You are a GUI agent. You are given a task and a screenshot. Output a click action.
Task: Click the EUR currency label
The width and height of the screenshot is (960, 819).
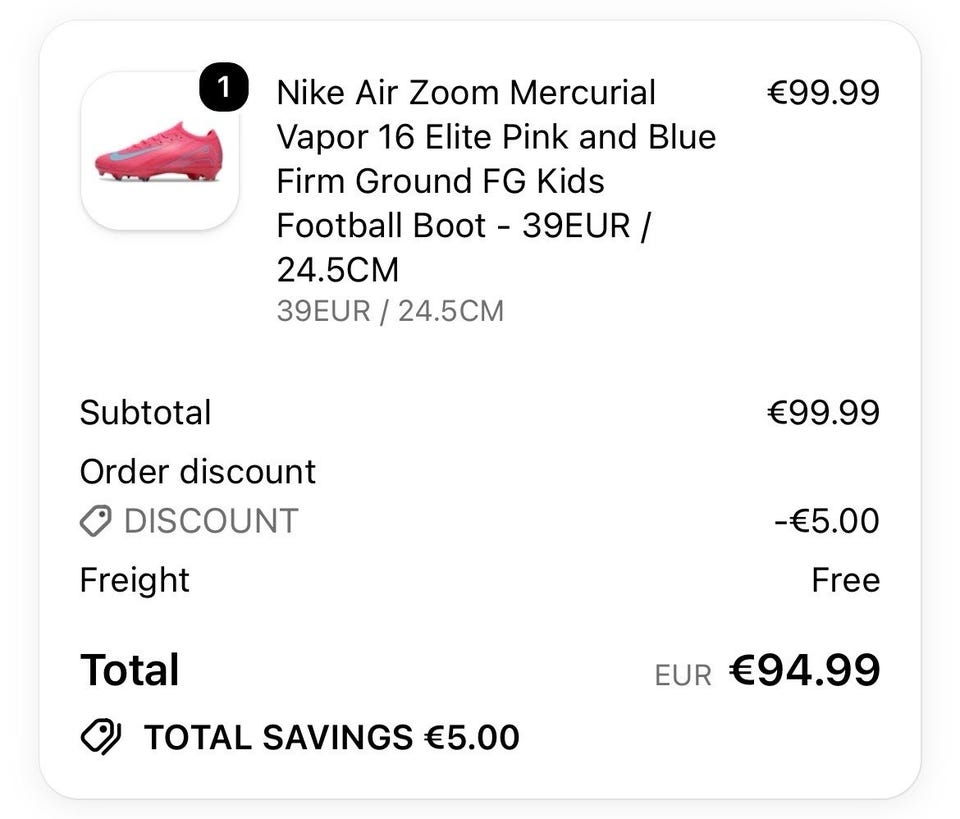click(x=683, y=676)
